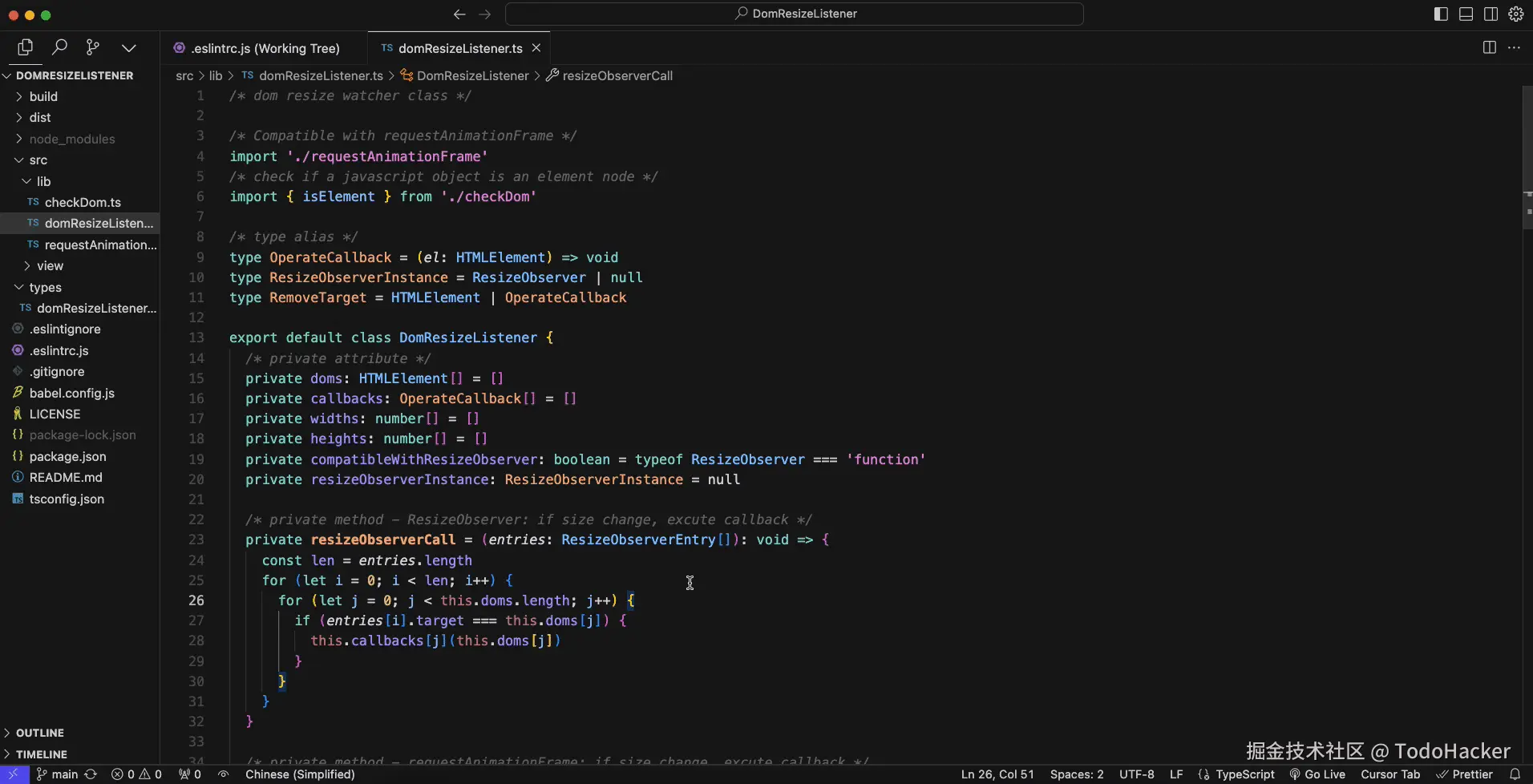Change indentation via Spaces: 2
This screenshot has width=1533, height=784.
click(1077, 774)
